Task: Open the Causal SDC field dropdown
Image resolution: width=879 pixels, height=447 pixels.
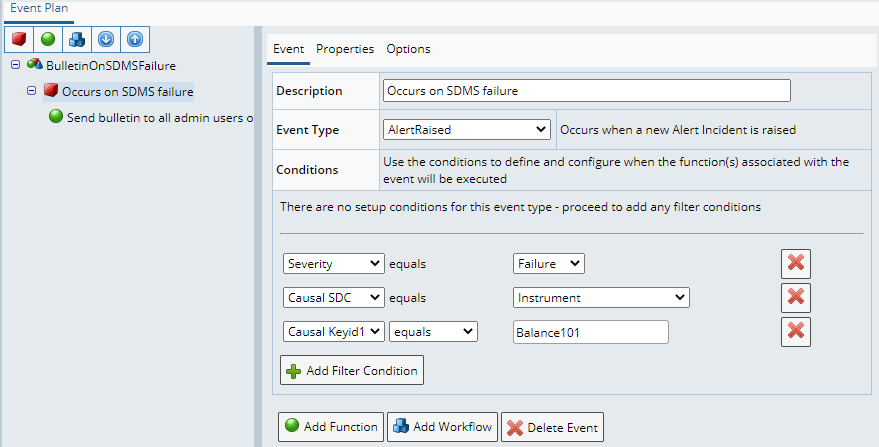Action: pos(334,298)
